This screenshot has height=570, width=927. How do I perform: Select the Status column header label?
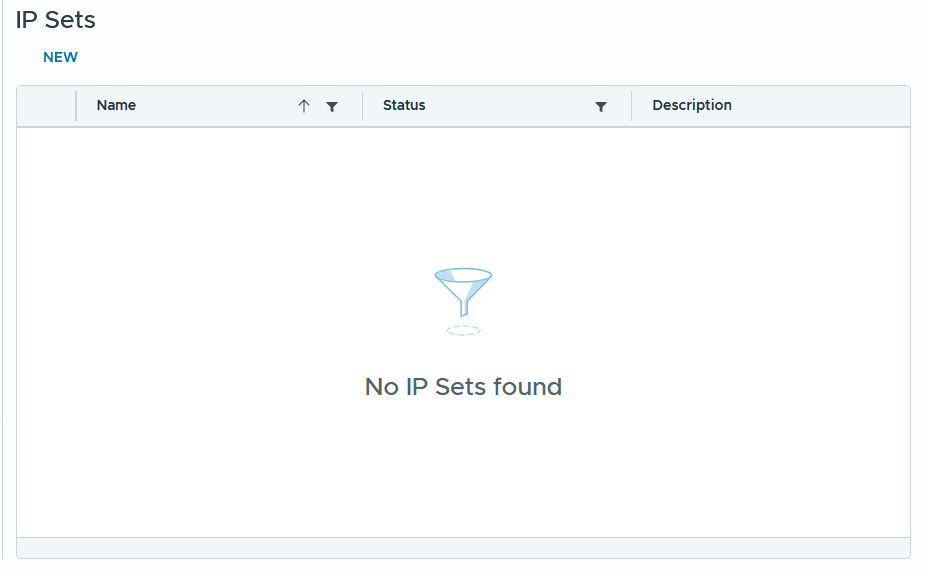(404, 105)
